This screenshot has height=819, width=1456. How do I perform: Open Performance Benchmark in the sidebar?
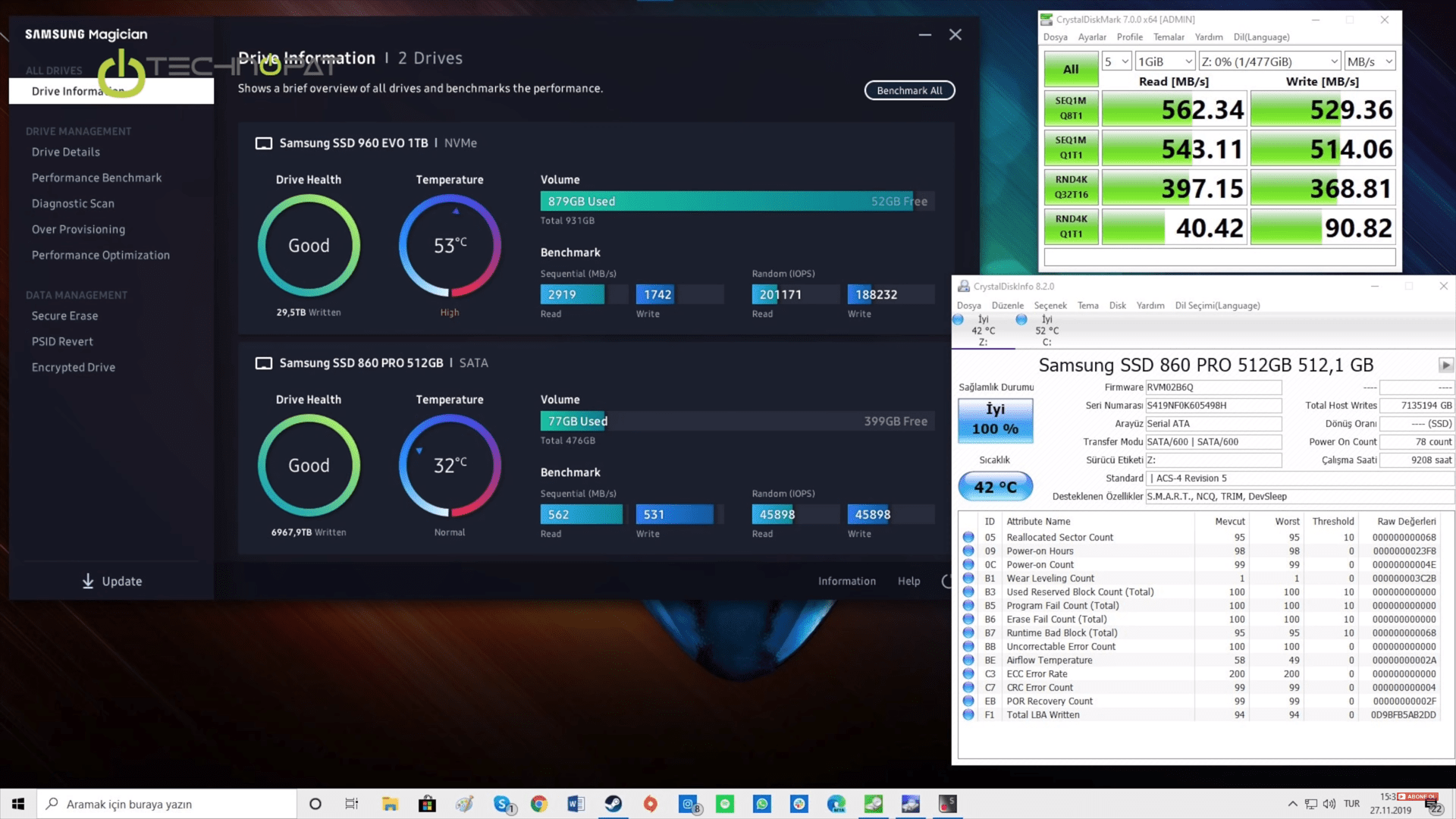(x=96, y=177)
